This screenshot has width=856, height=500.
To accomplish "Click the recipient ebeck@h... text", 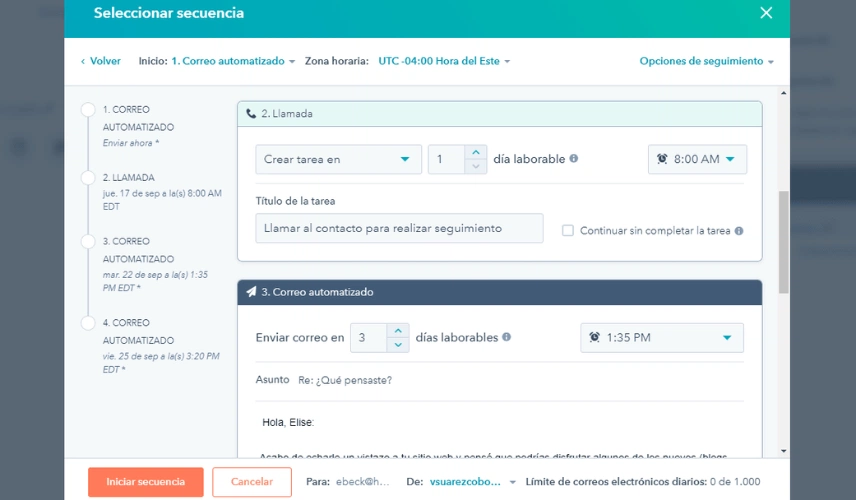I will (362, 482).
